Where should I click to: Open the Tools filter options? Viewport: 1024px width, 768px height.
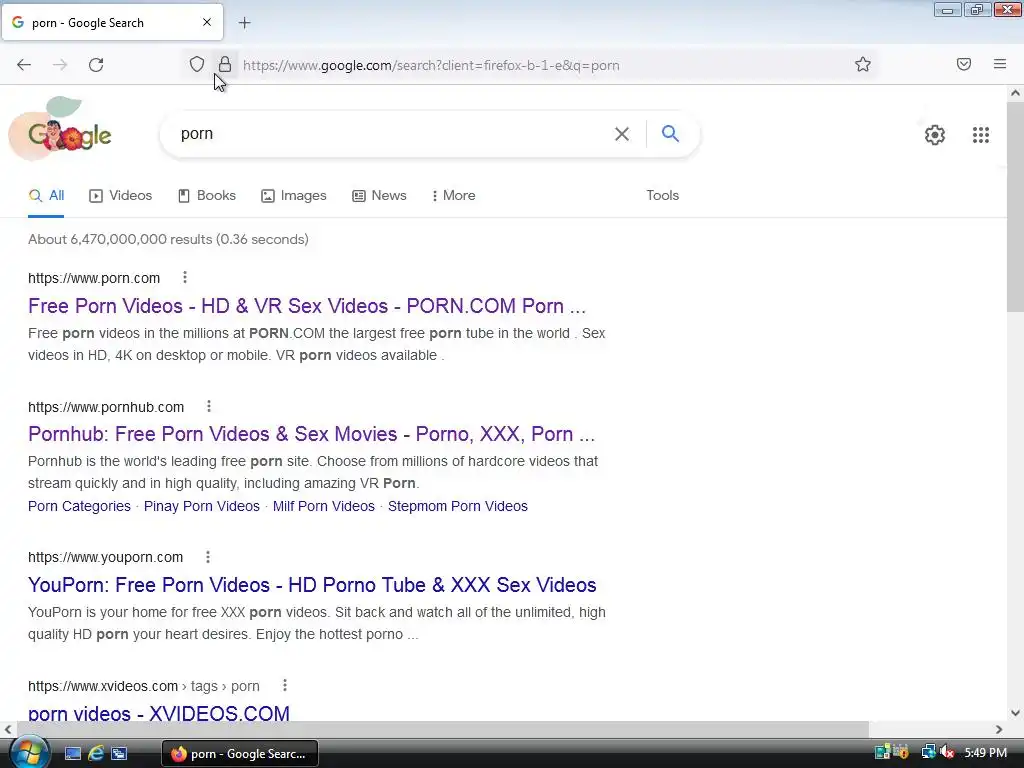tap(662, 195)
